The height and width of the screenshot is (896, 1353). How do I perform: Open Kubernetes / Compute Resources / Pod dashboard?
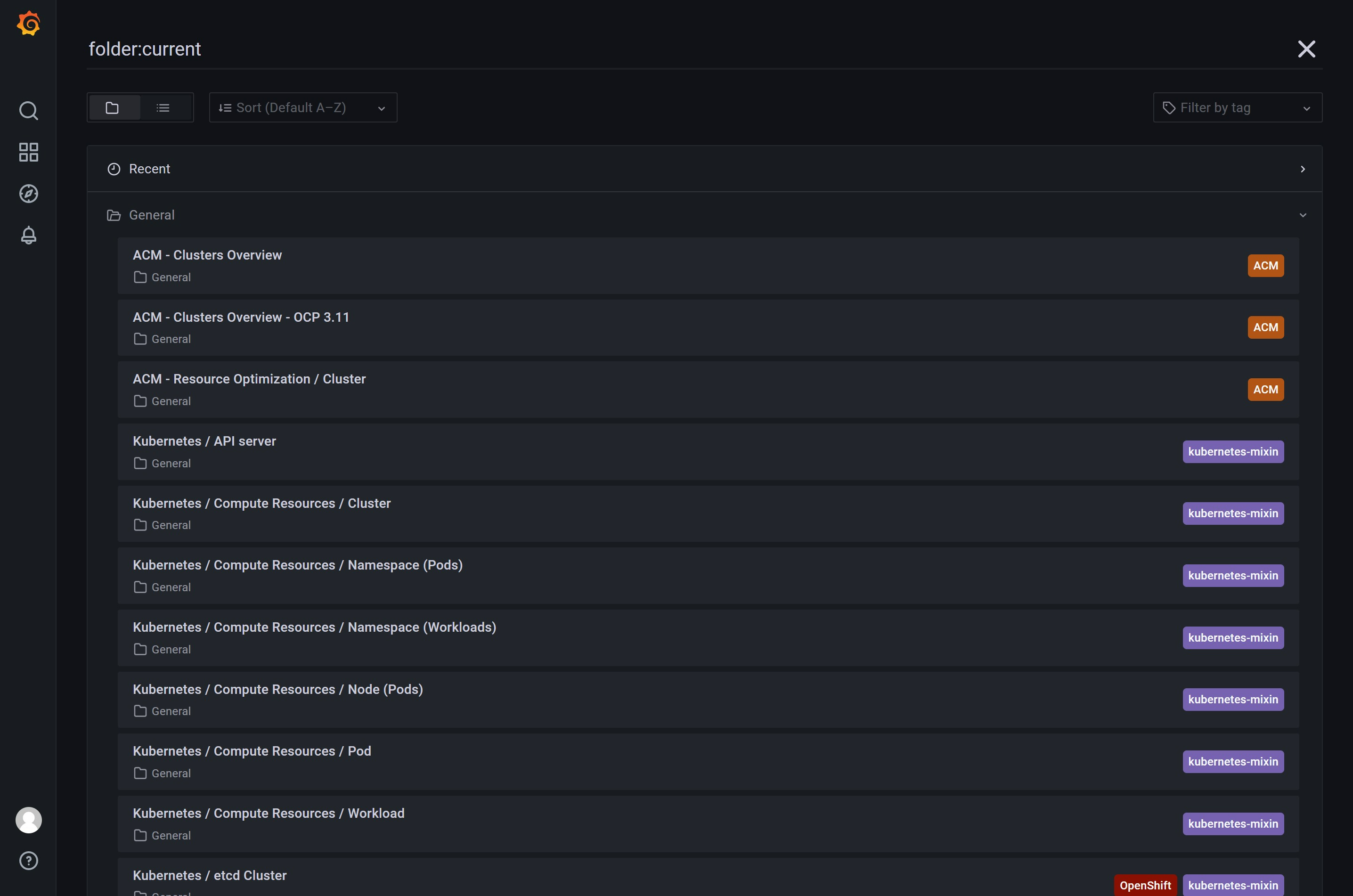[252, 751]
